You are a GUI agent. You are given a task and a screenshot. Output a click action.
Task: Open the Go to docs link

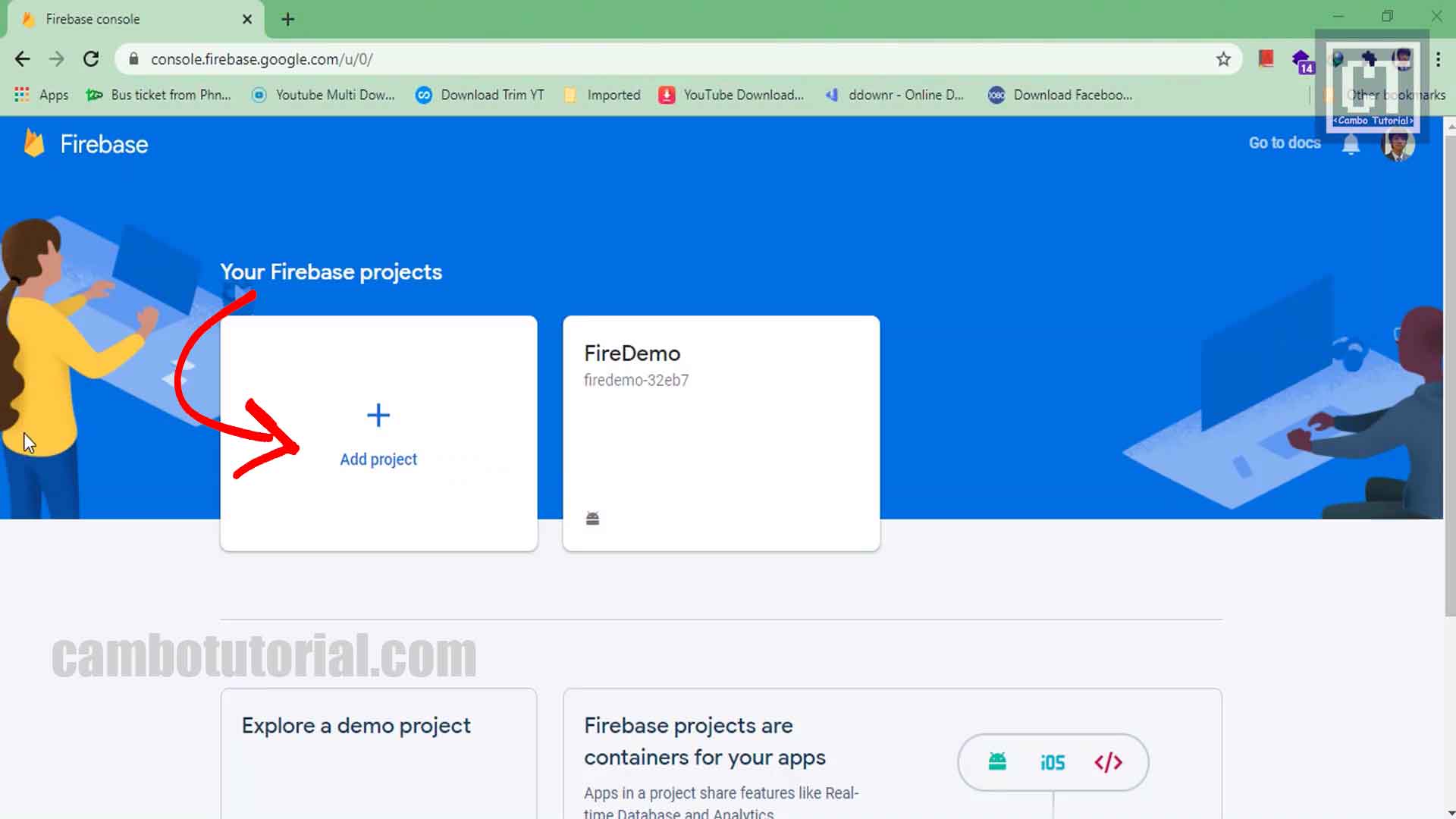pos(1284,143)
